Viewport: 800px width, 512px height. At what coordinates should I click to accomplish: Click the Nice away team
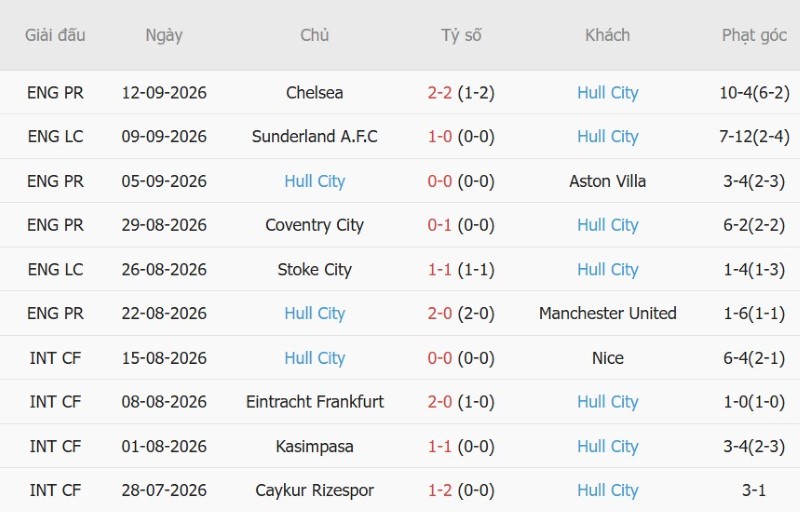click(x=608, y=358)
